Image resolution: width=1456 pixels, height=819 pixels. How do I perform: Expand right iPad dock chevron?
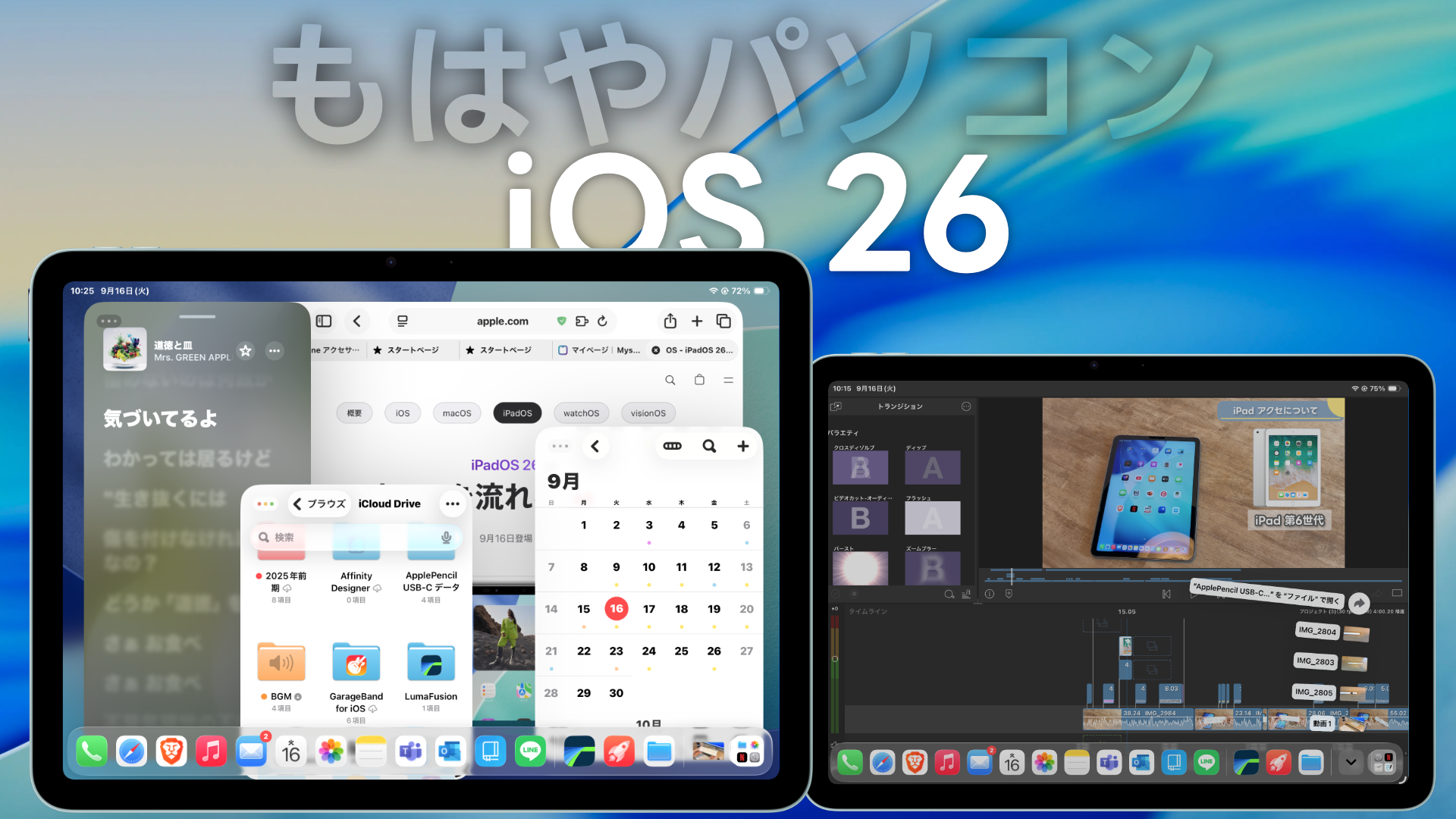pos(1351,762)
